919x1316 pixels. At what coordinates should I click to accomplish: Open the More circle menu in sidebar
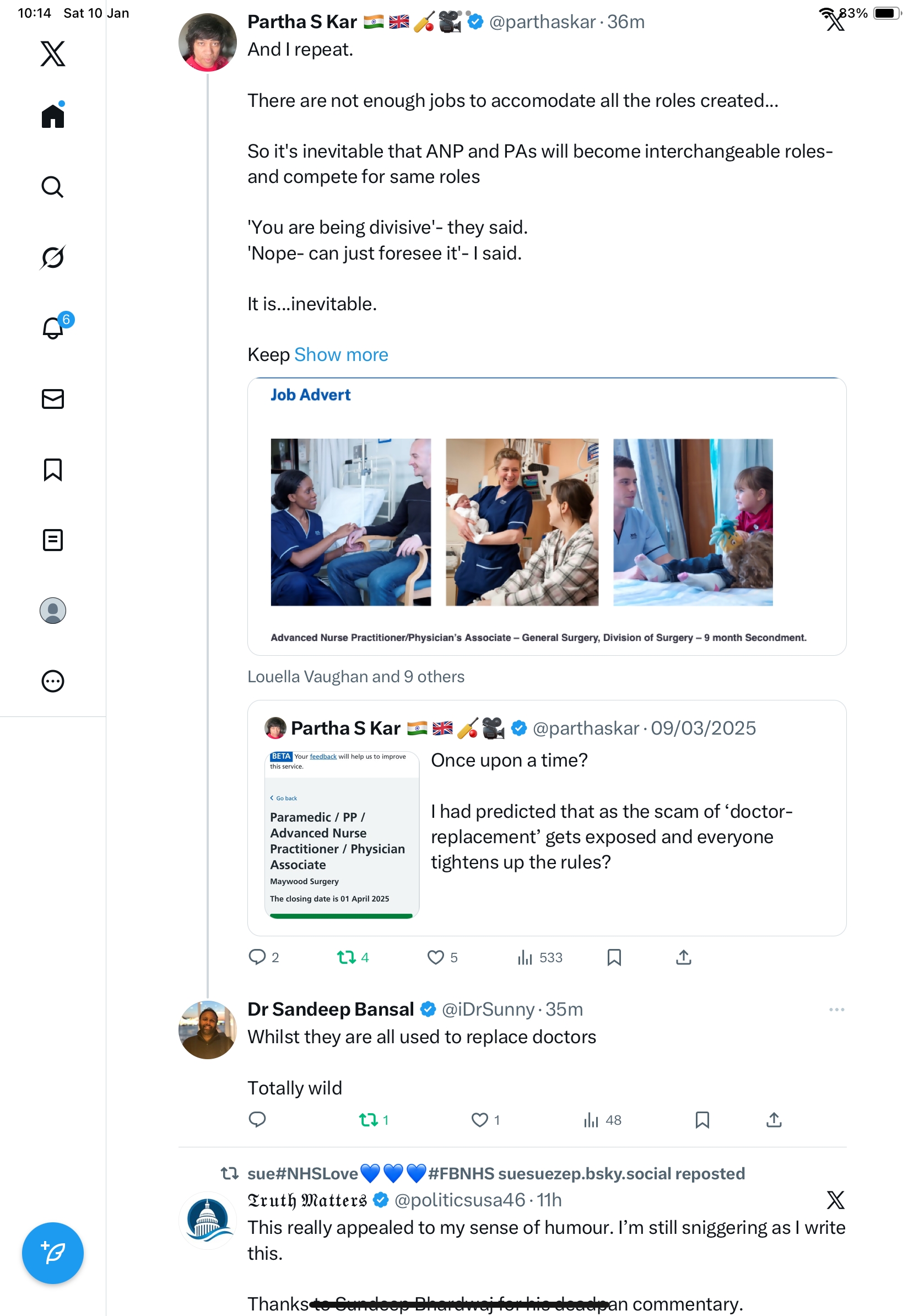coord(53,681)
